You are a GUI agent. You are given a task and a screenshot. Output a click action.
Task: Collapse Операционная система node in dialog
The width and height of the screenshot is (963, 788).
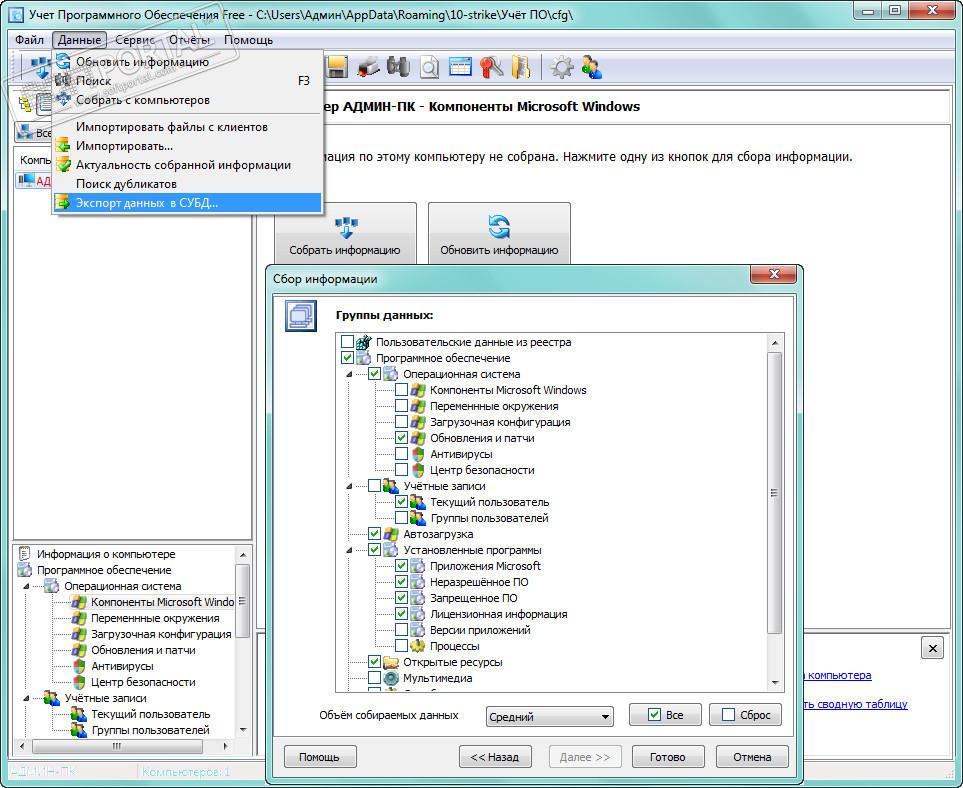(x=349, y=374)
